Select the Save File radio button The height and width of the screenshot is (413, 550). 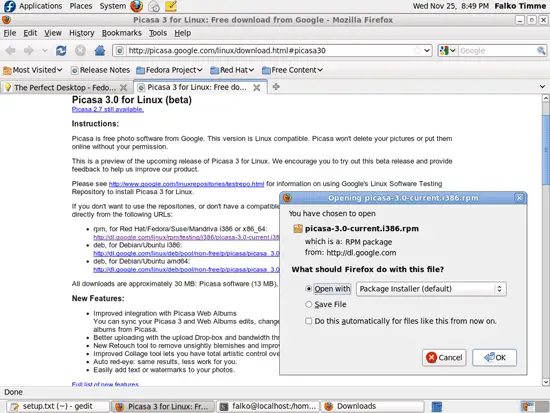click(308, 304)
